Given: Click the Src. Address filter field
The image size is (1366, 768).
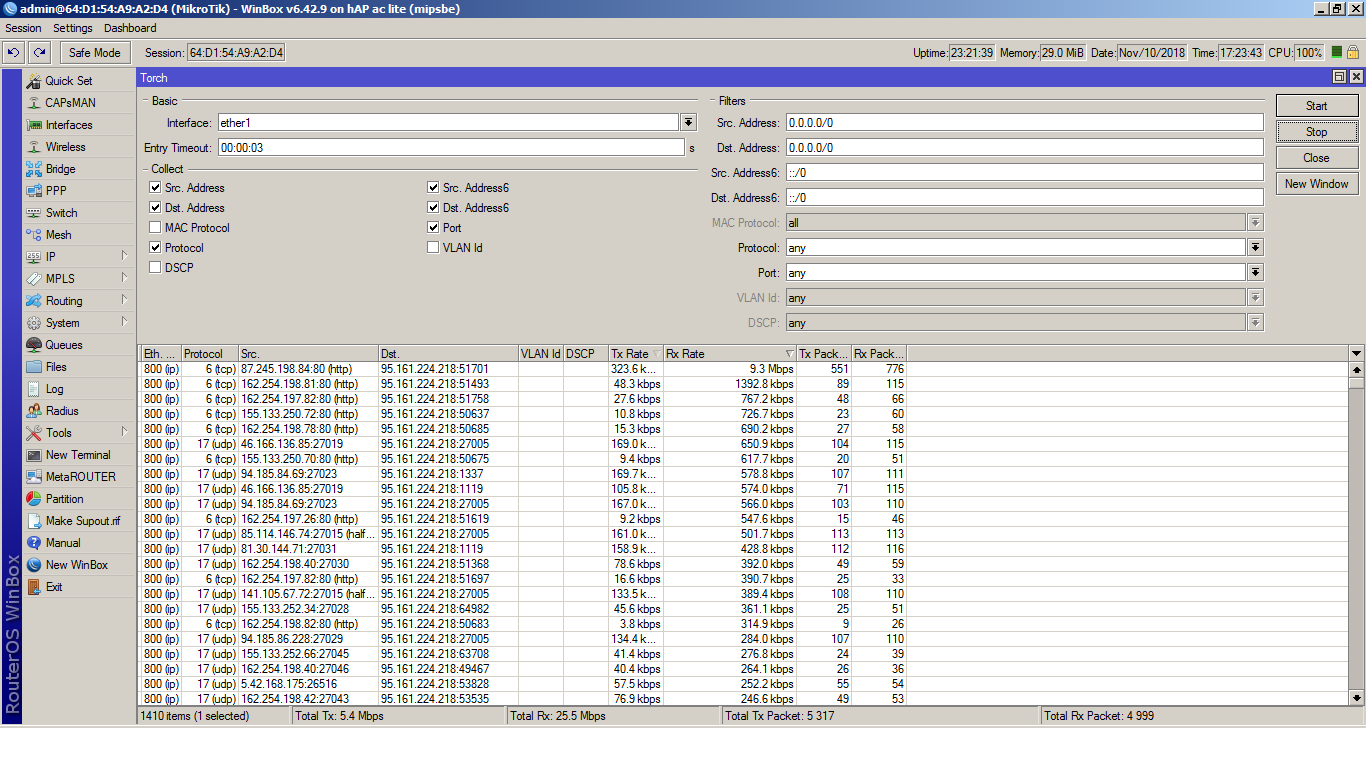Looking at the screenshot, I should coord(1024,123).
